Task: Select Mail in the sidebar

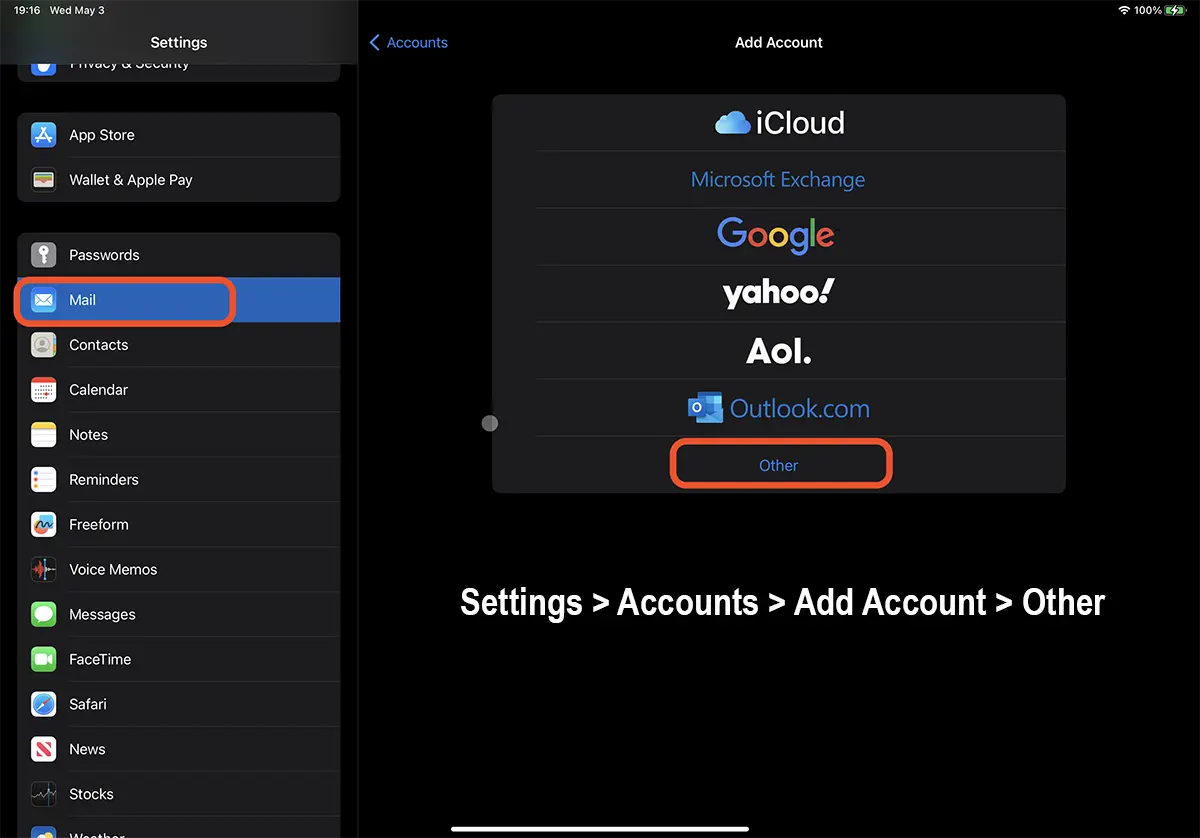Action: [x=179, y=300]
